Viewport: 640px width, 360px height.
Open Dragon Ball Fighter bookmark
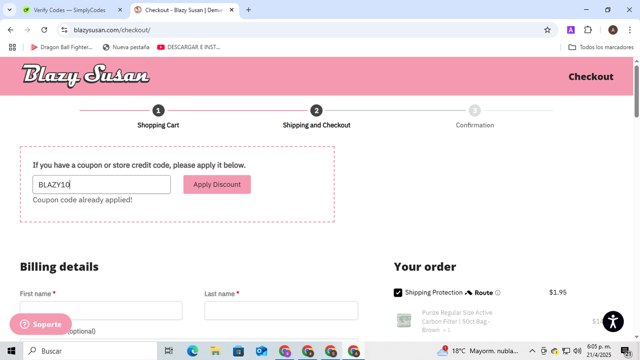click(x=62, y=47)
